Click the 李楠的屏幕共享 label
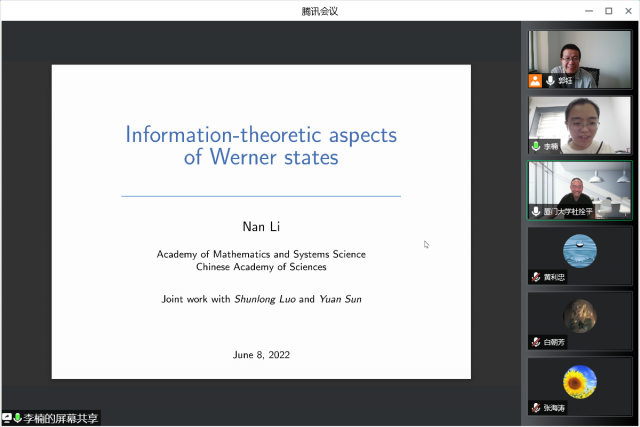Viewport: 640px width, 427px height. 60,418
